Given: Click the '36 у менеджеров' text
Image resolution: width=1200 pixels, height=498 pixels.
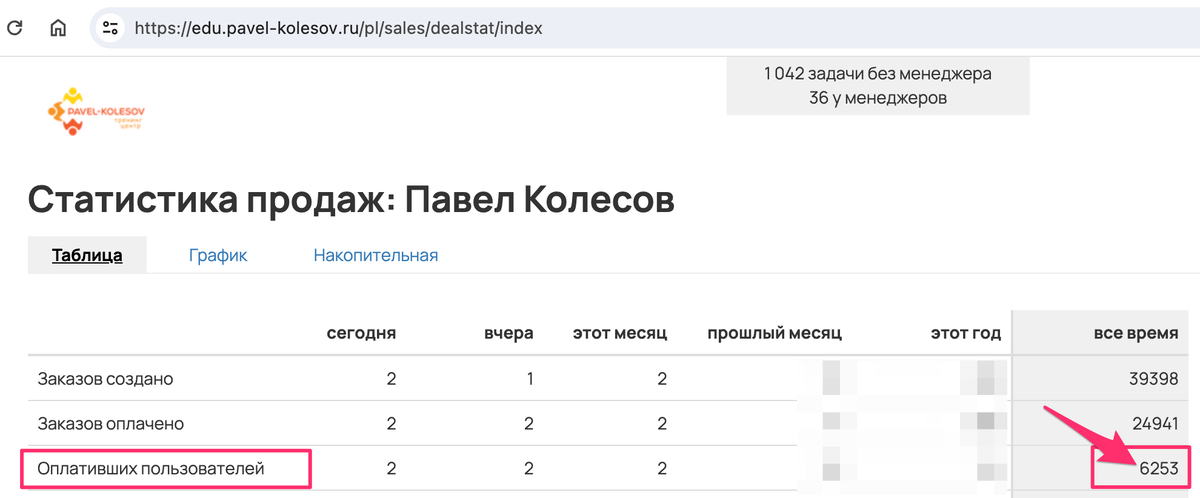Looking at the screenshot, I should coord(877,98).
